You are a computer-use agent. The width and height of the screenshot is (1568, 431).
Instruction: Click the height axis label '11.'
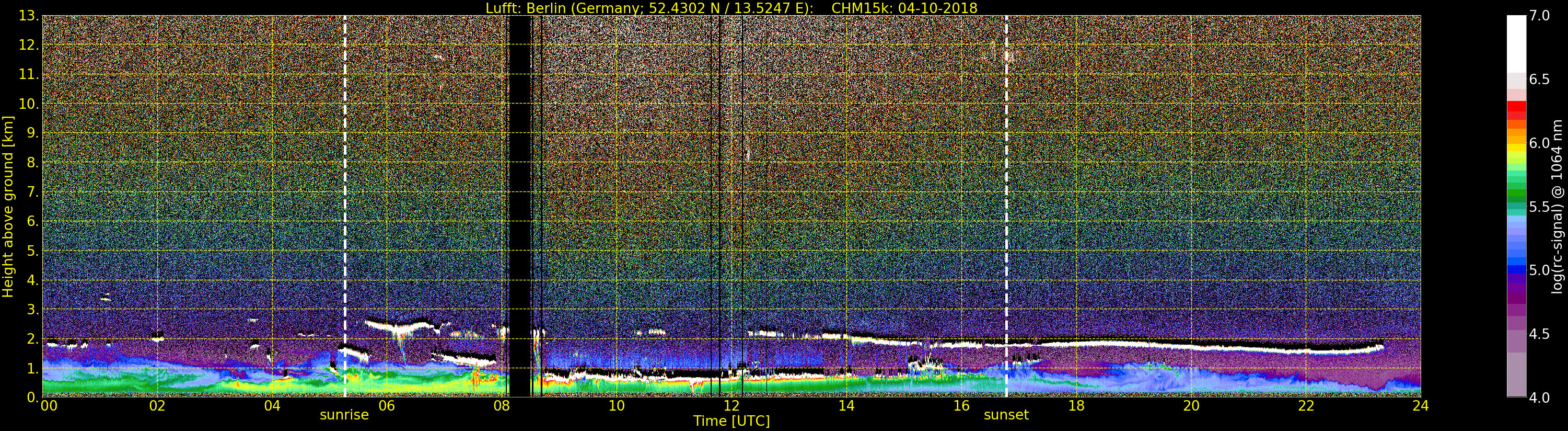click(x=29, y=74)
